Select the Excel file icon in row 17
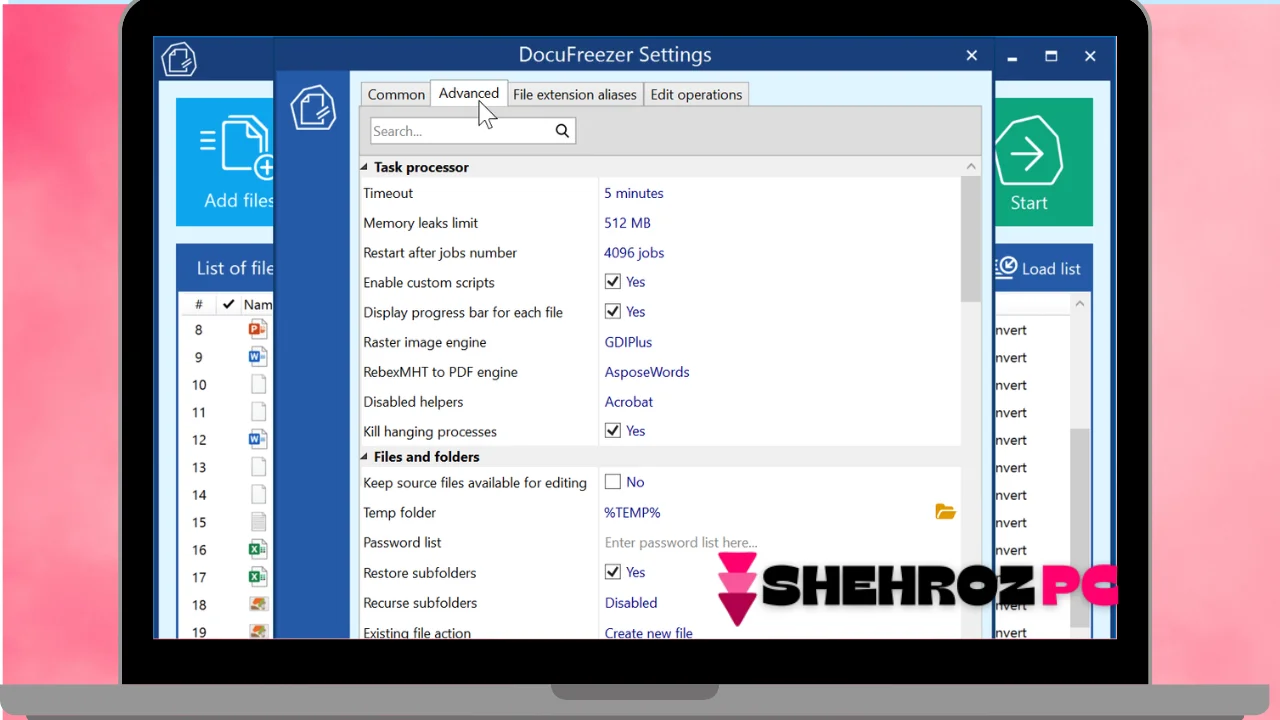Screen dimensions: 1280x720 coord(258,576)
